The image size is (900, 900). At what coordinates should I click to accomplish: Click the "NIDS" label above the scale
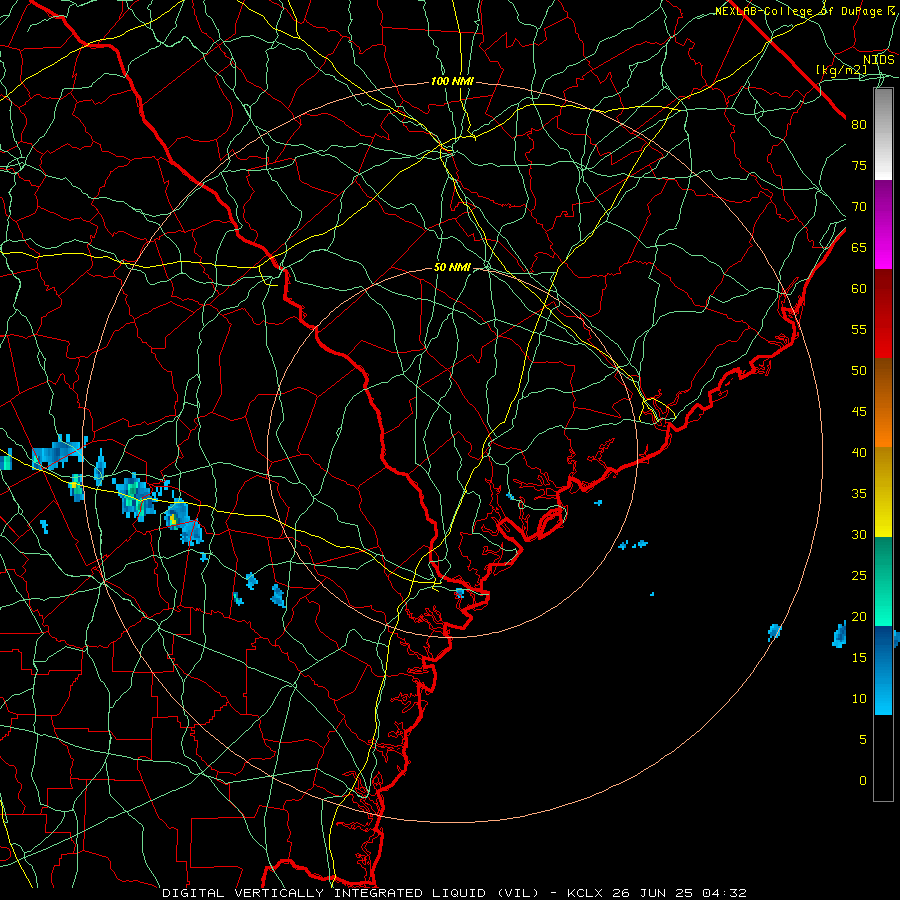(x=878, y=60)
